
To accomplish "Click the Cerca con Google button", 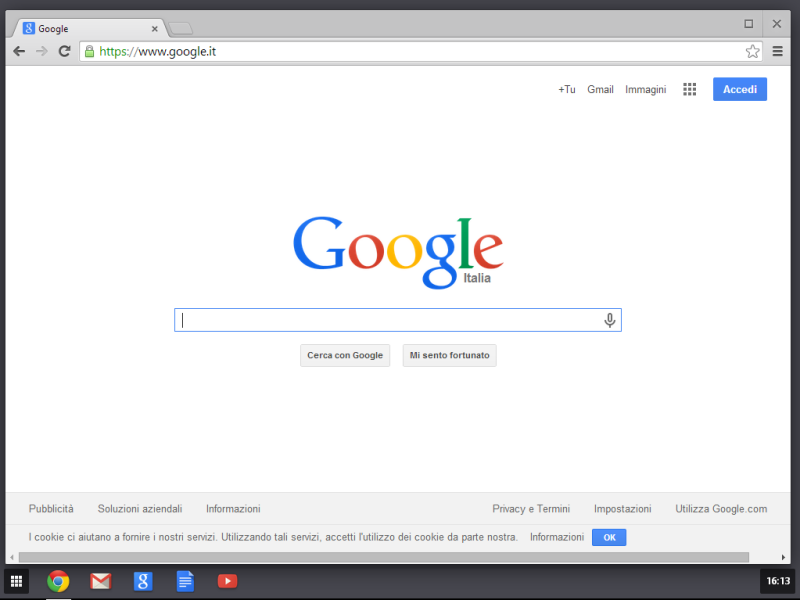I will [x=345, y=355].
